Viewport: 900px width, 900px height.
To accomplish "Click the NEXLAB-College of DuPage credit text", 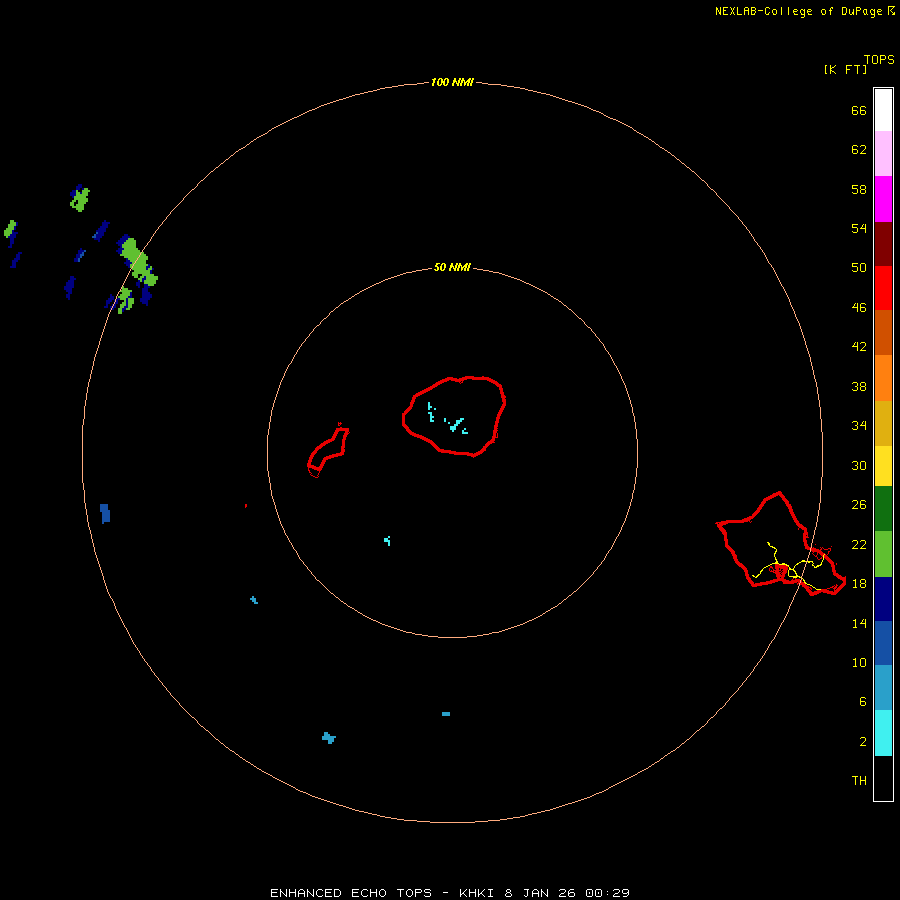I will [x=798, y=11].
